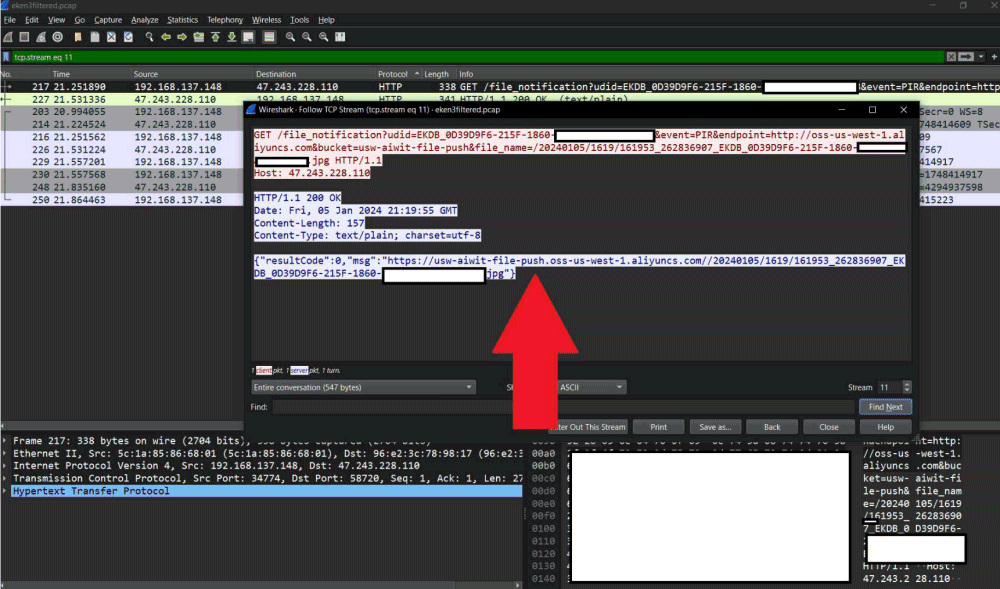Go back to the previous packet
The height and width of the screenshot is (589, 1000).
(166, 37)
